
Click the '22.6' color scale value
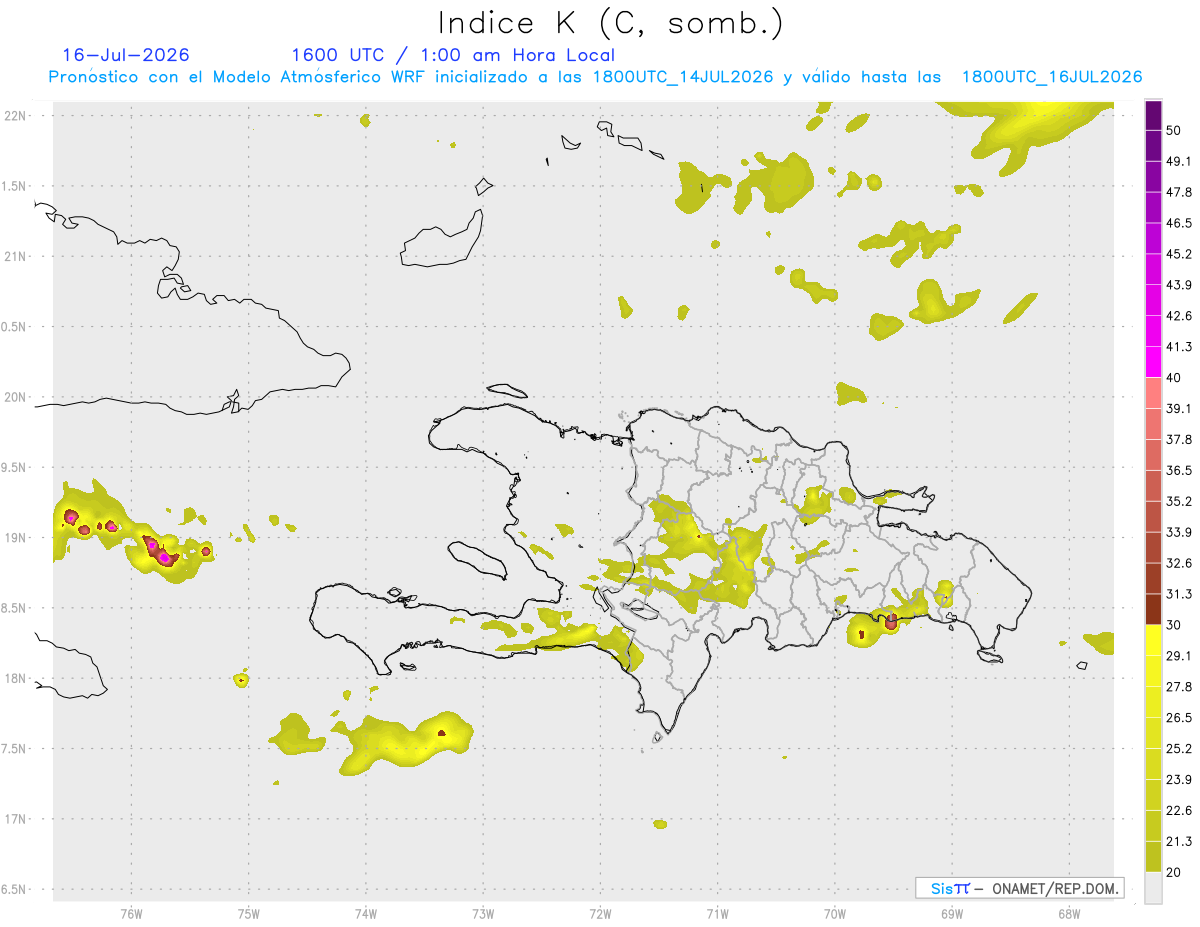(x=1179, y=811)
